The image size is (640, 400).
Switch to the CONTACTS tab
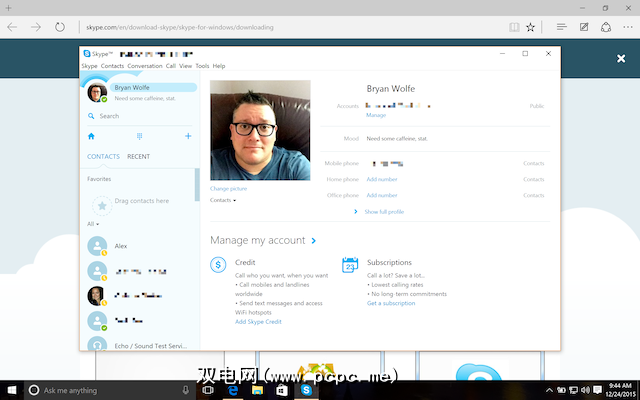coord(103,156)
